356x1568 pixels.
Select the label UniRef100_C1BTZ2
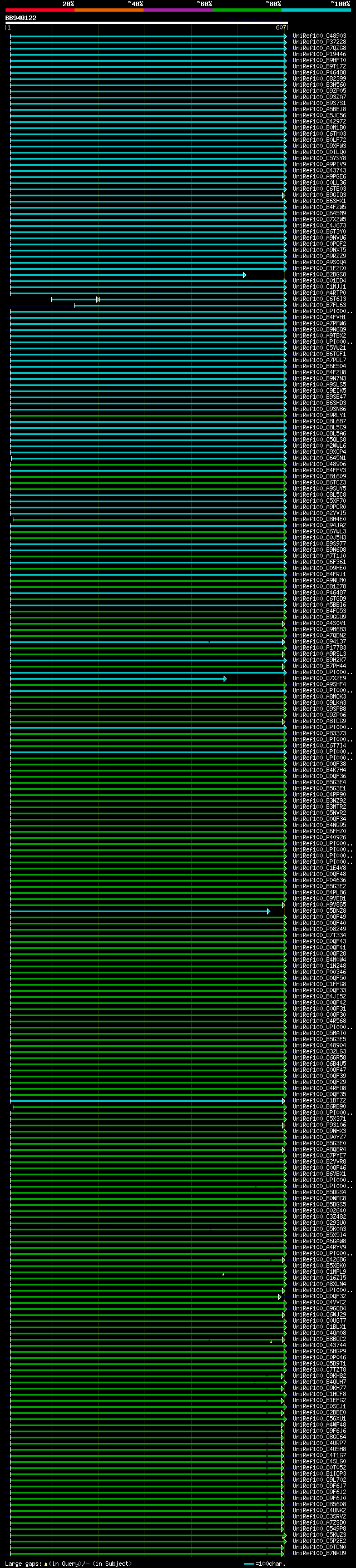319,1101
